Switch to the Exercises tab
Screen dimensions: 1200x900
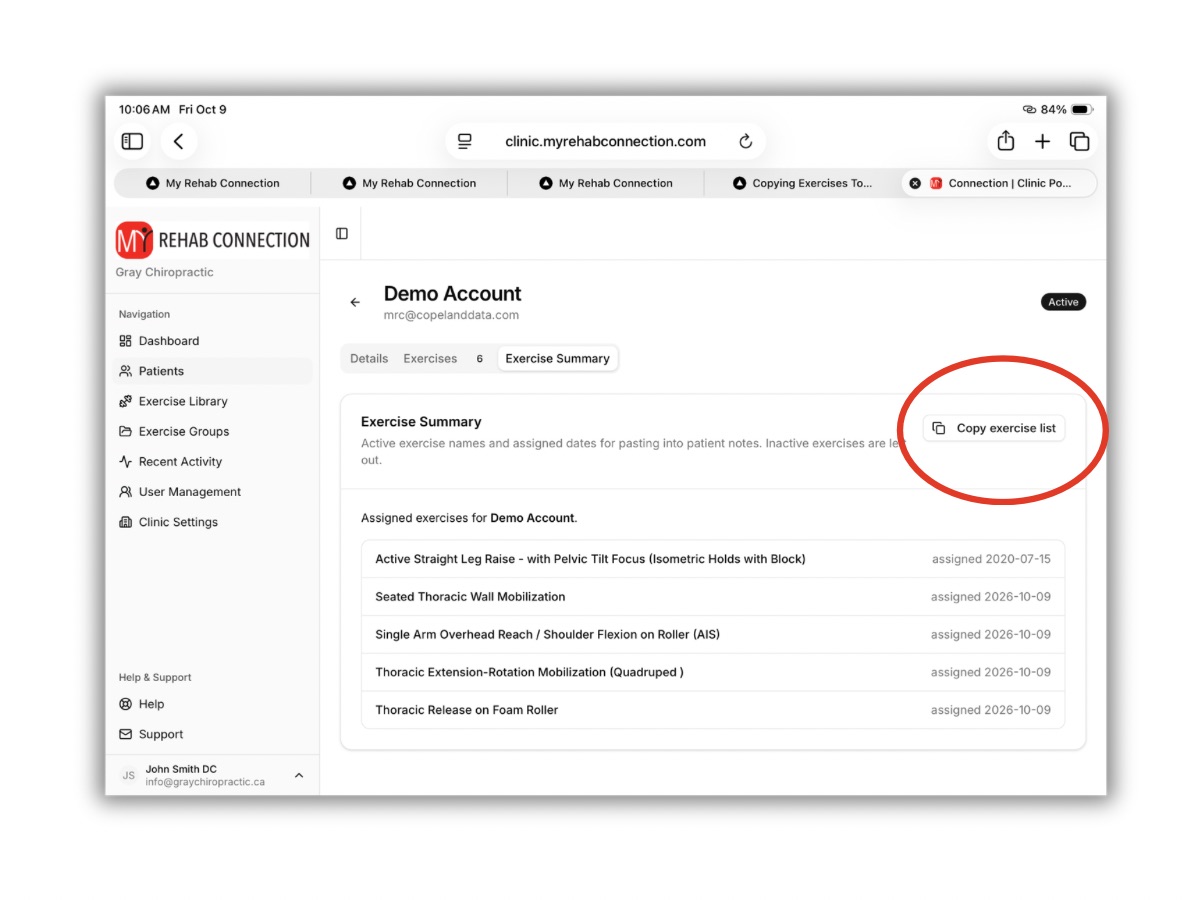point(444,359)
